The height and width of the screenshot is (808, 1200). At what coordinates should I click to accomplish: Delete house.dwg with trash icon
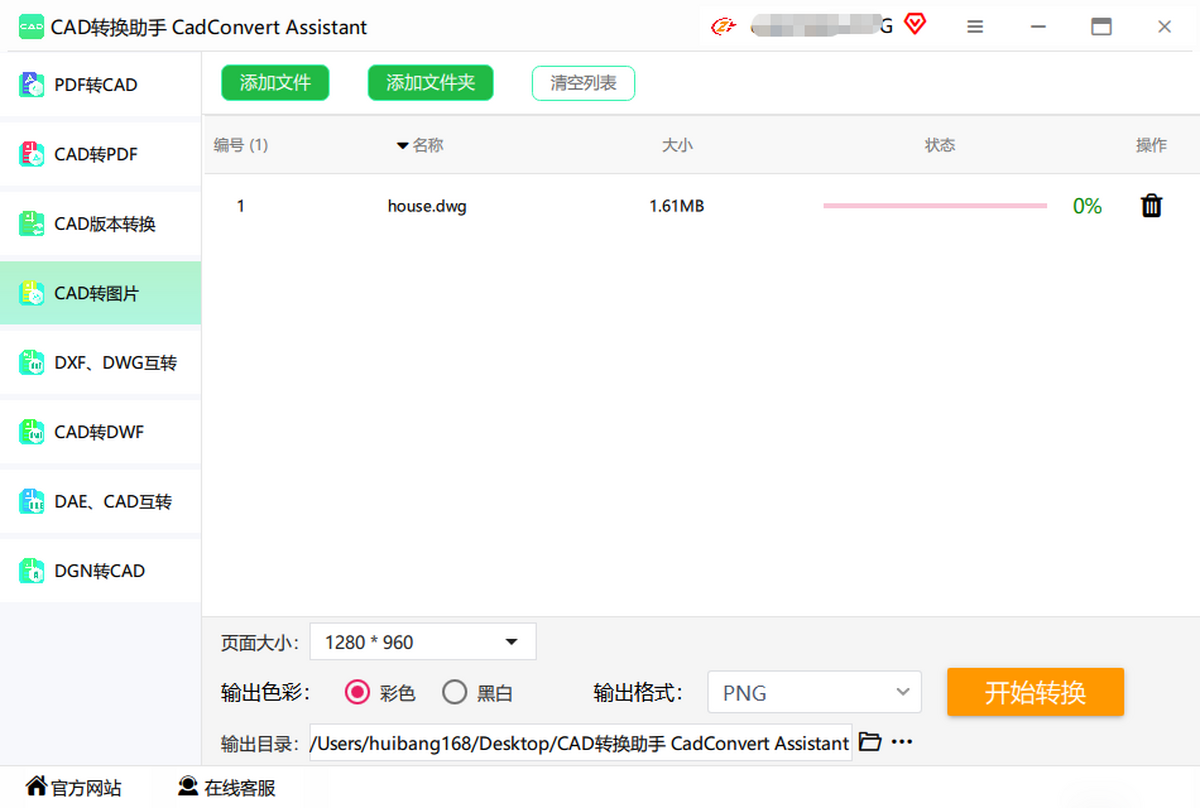1152,206
